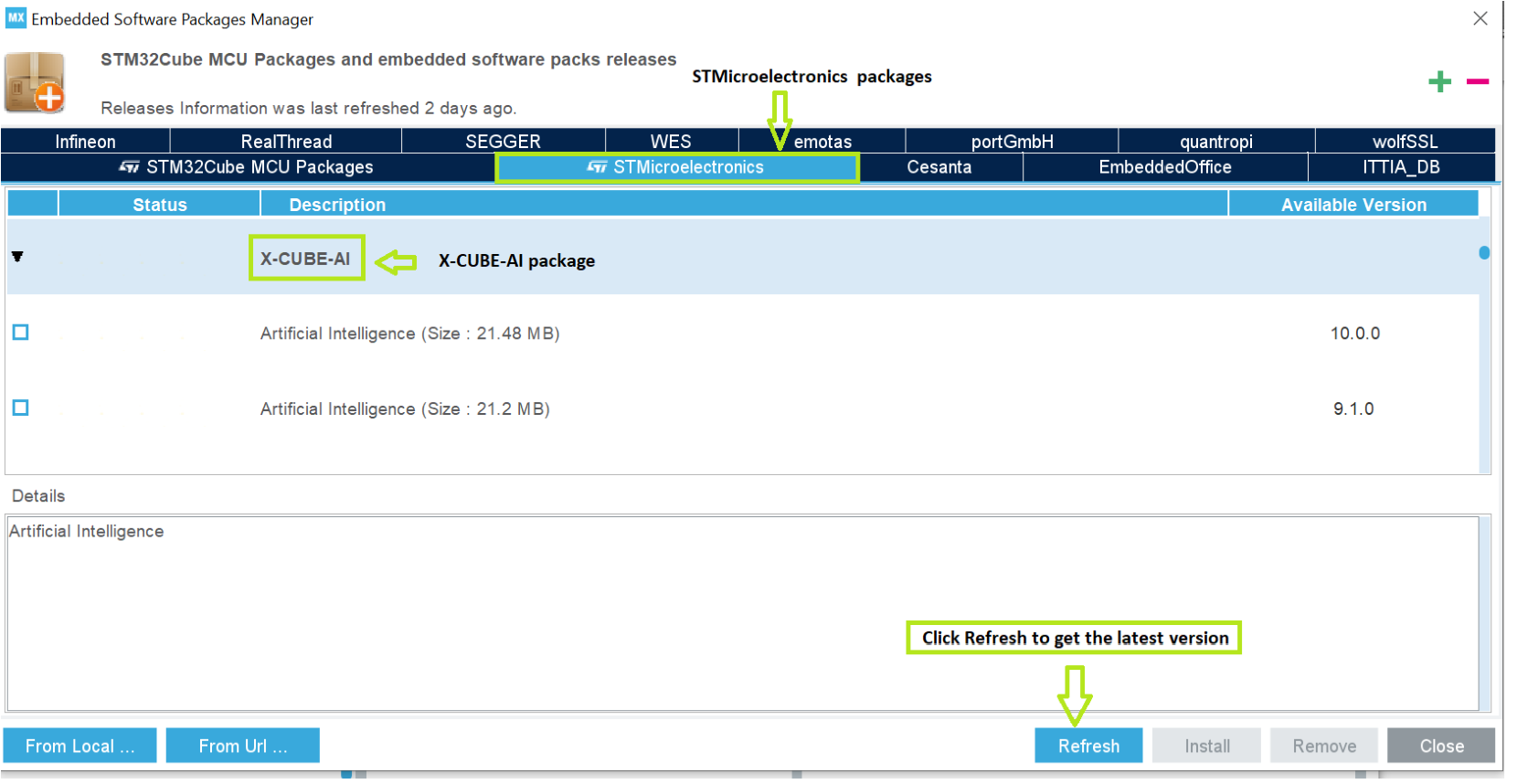Select the STMicroelectronics tab

[677, 167]
